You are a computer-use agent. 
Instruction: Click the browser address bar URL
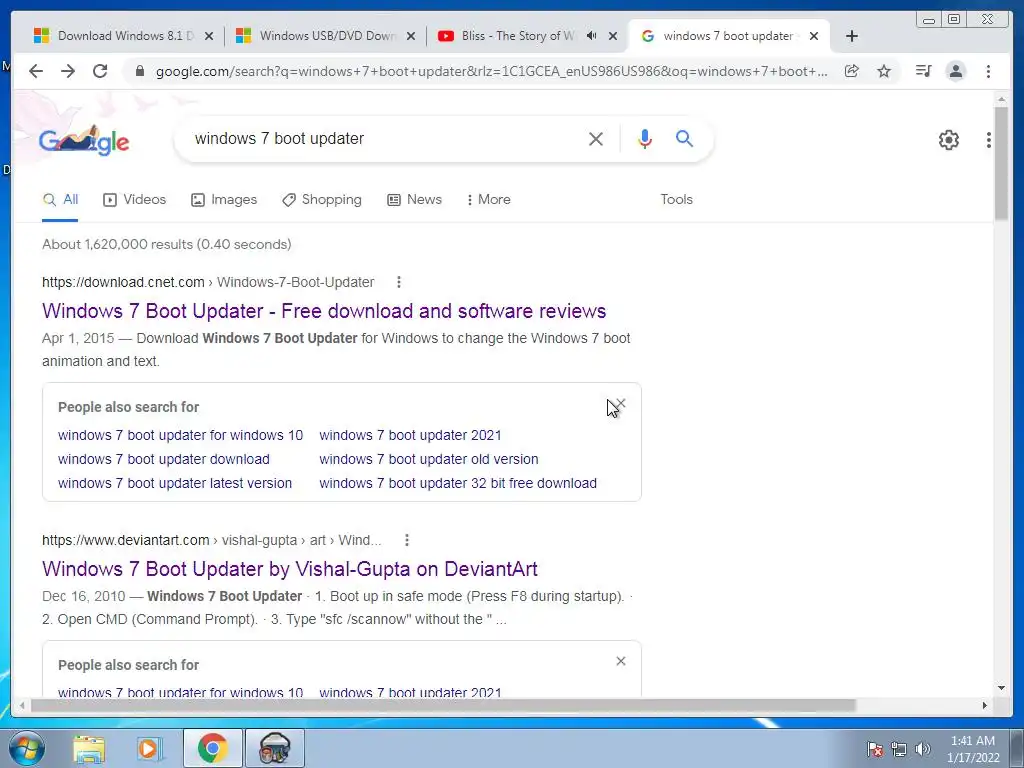click(x=491, y=71)
